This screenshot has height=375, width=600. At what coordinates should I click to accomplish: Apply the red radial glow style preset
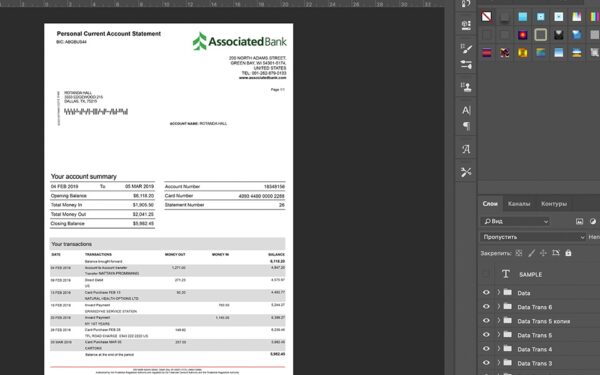pos(522,35)
